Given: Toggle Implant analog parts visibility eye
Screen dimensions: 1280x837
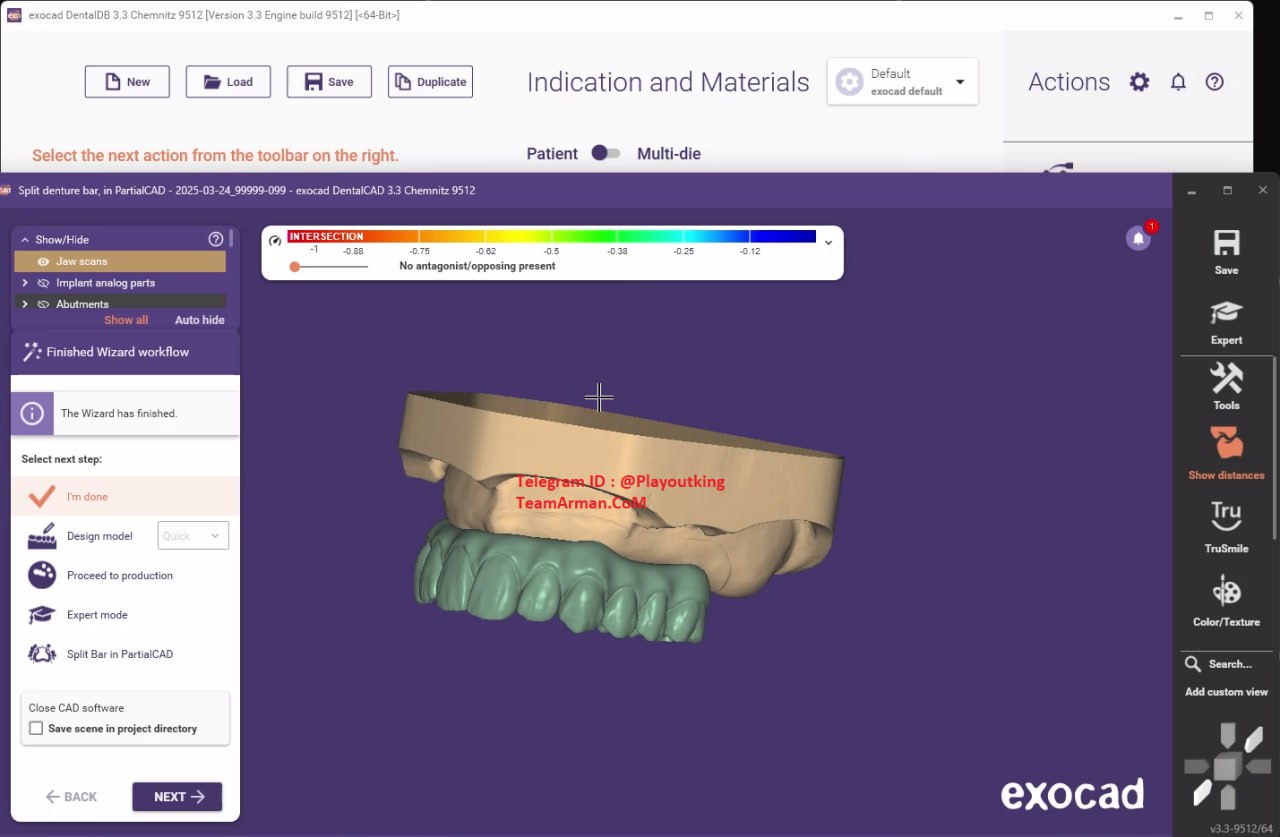Looking at the screenshot, I should (44, 283).
